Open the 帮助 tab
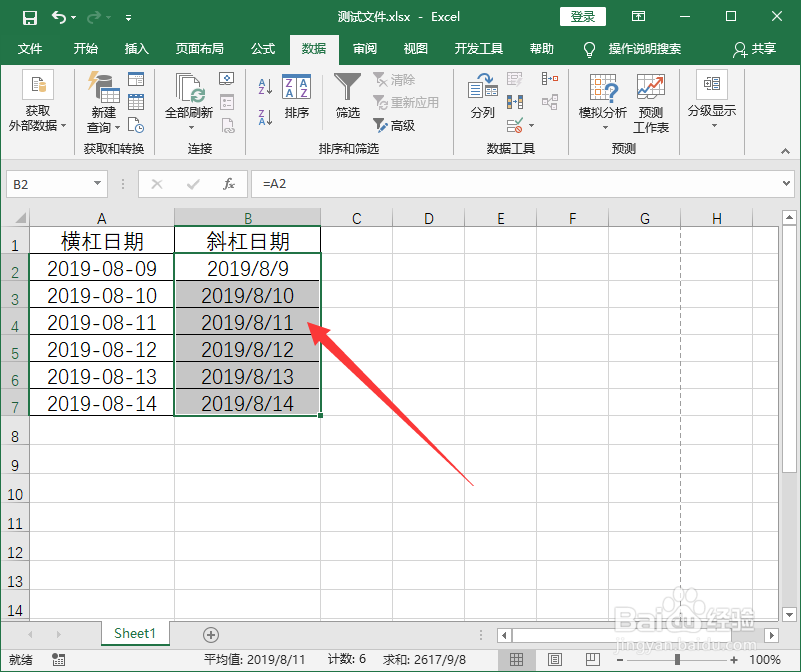 [541, 49]
